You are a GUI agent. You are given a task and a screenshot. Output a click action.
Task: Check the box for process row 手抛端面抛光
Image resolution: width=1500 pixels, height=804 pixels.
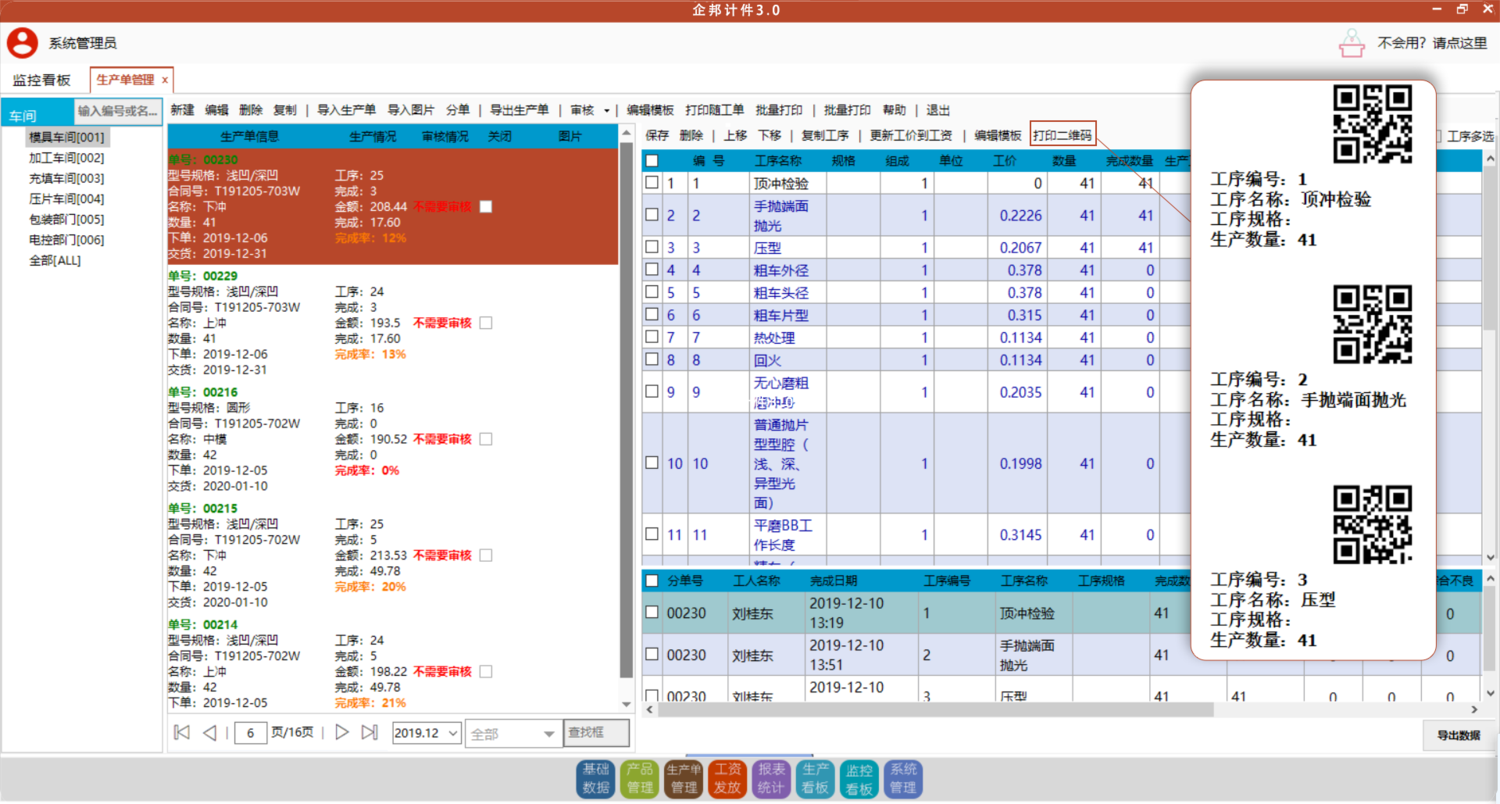652,215
